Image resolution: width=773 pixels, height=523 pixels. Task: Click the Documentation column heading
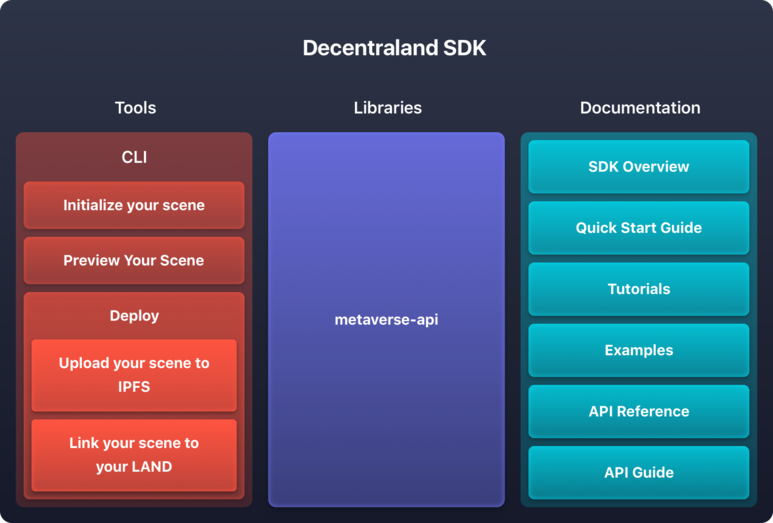(640, 107)
